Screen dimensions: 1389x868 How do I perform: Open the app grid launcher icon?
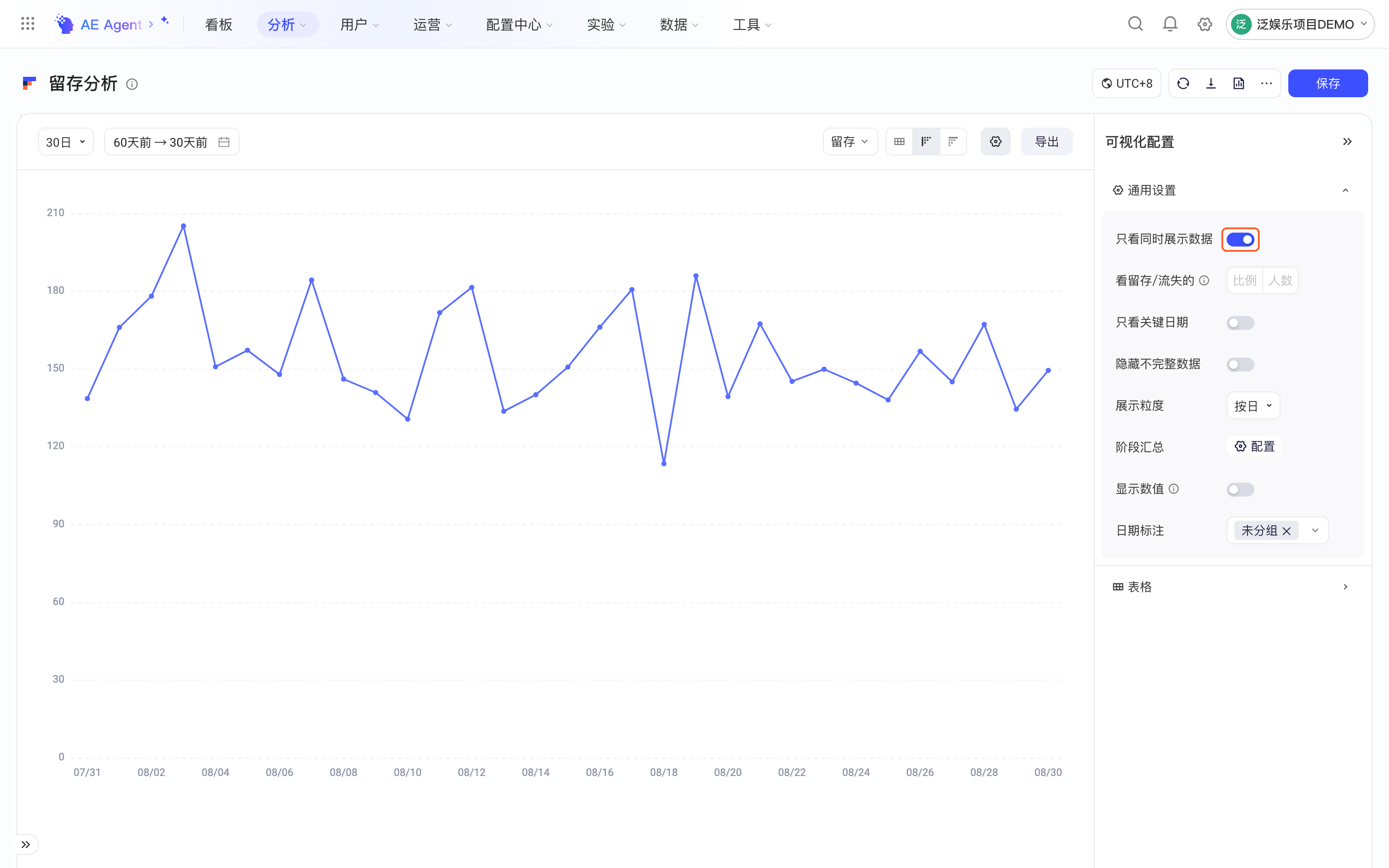coord(27,24)
